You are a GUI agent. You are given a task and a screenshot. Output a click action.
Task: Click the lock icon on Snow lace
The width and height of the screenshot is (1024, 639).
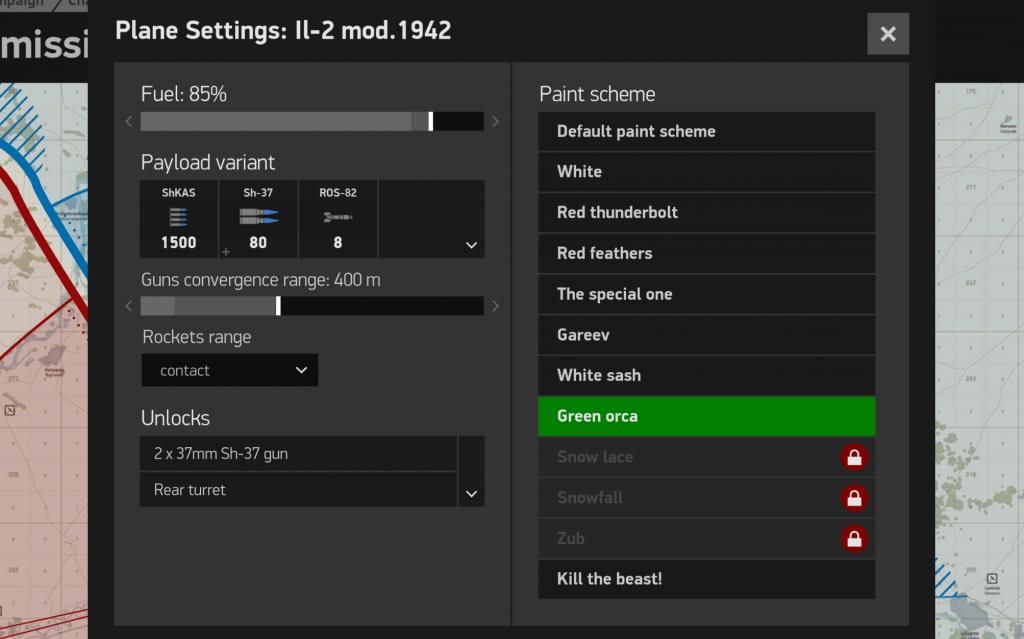[x=853, y=457]
